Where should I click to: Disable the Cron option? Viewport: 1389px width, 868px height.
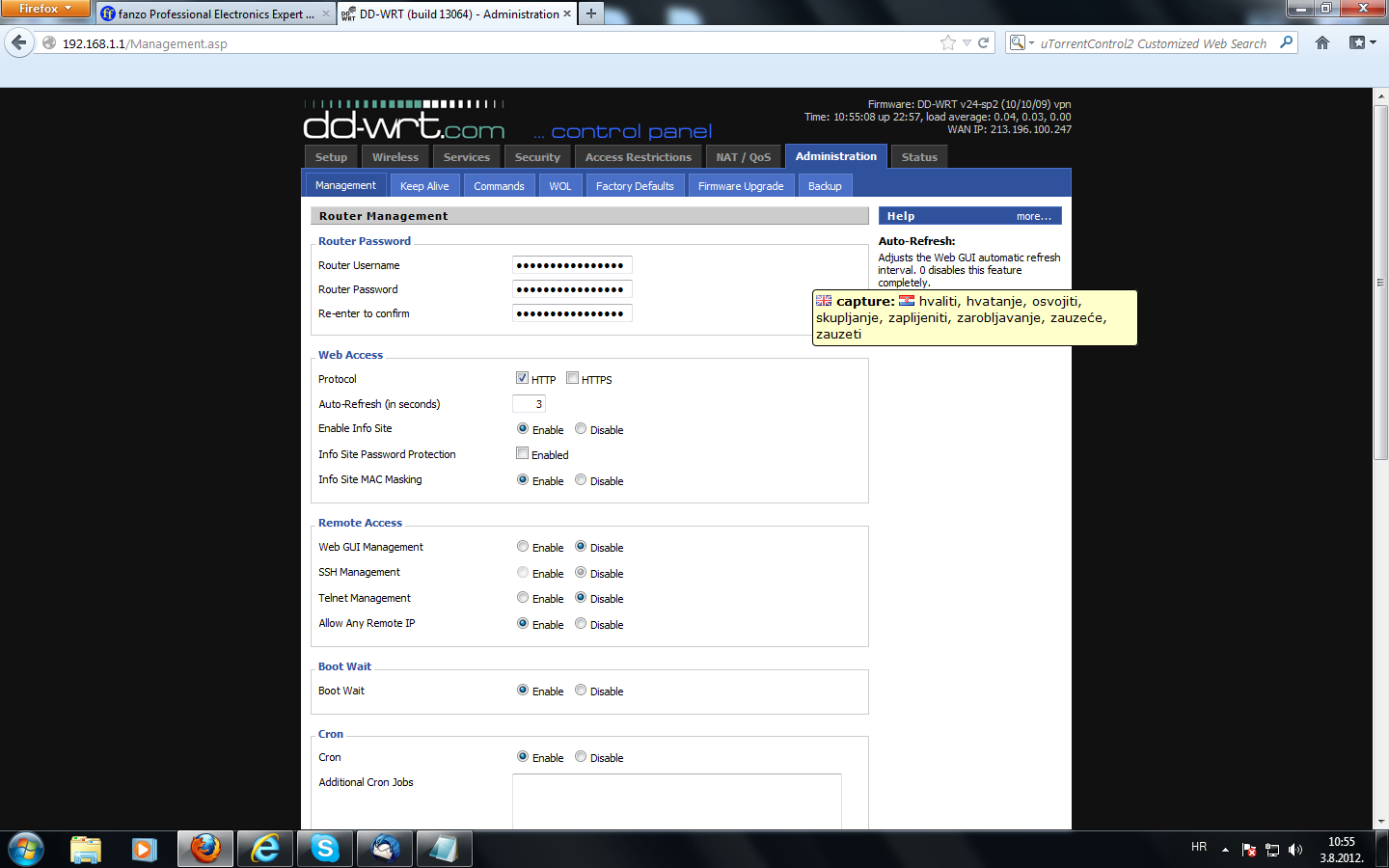click(581, 757)
